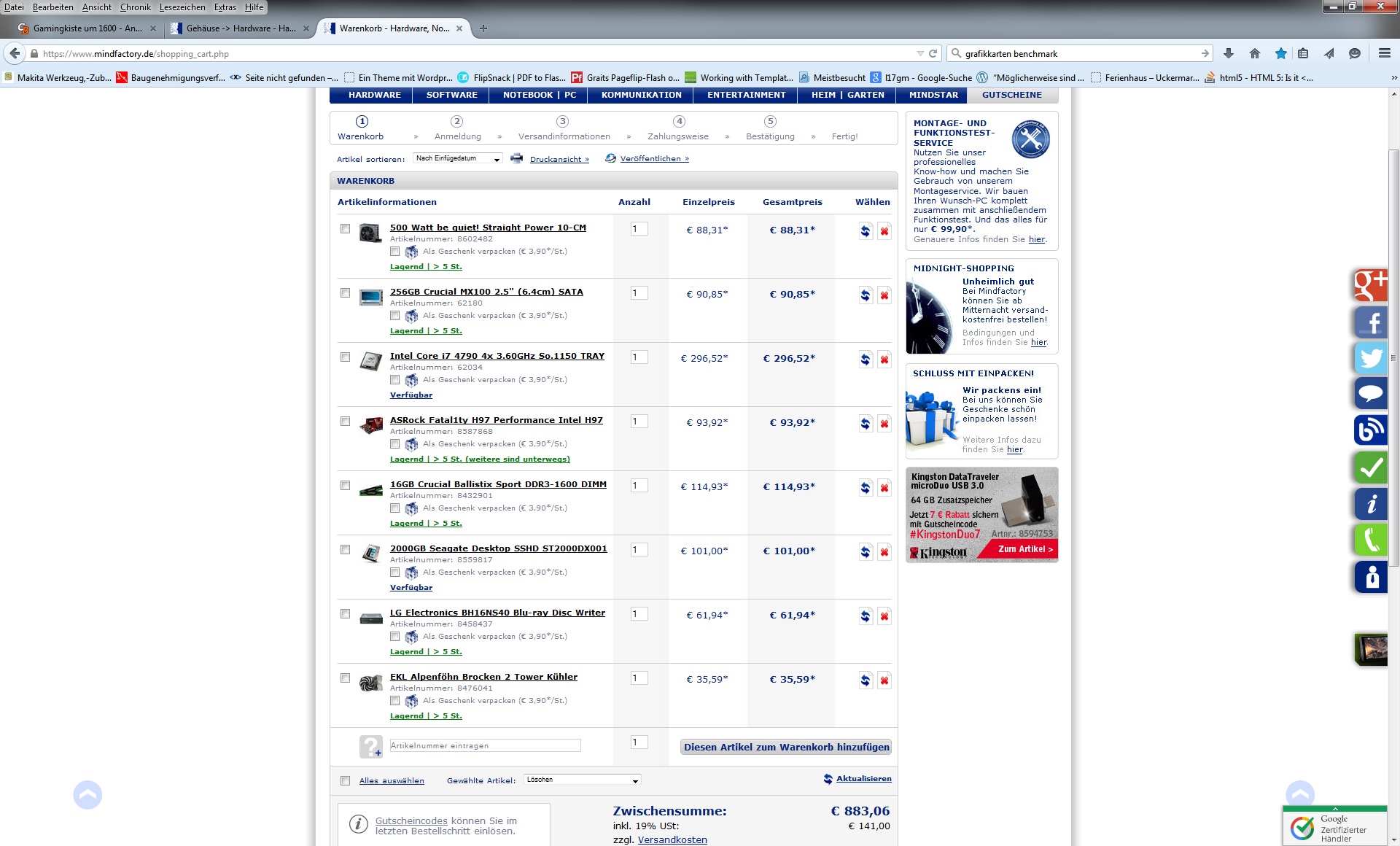Viewport: 1400px width, 846px height.
Task: Click the Facebook share sidebar icon
Action: coord(1370,322)
